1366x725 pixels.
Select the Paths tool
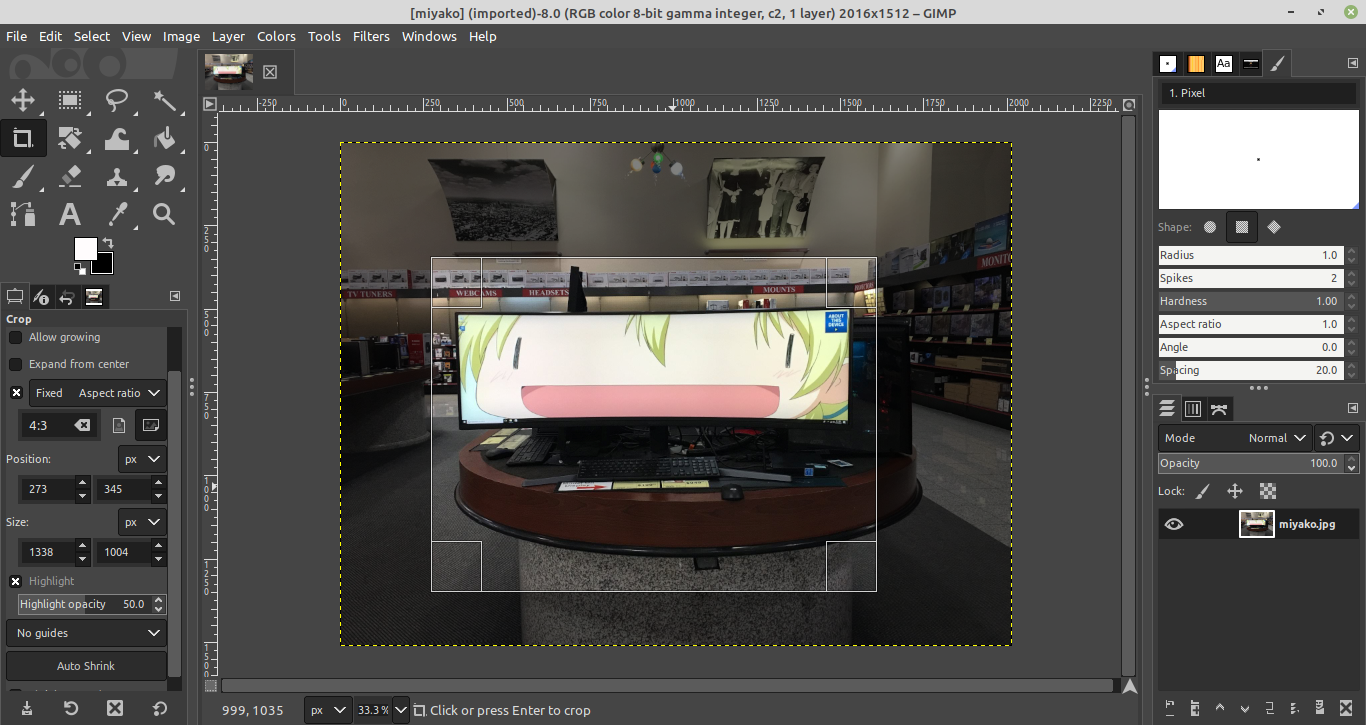pos(22,214)
